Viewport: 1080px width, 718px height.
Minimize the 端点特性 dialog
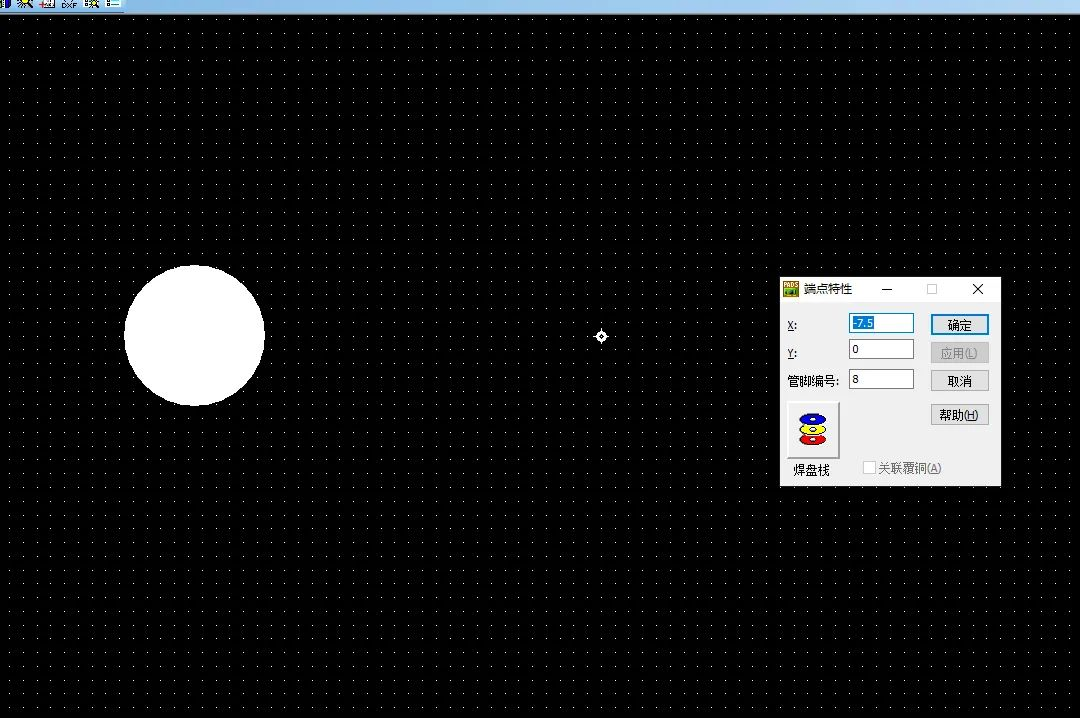[886, 289]
